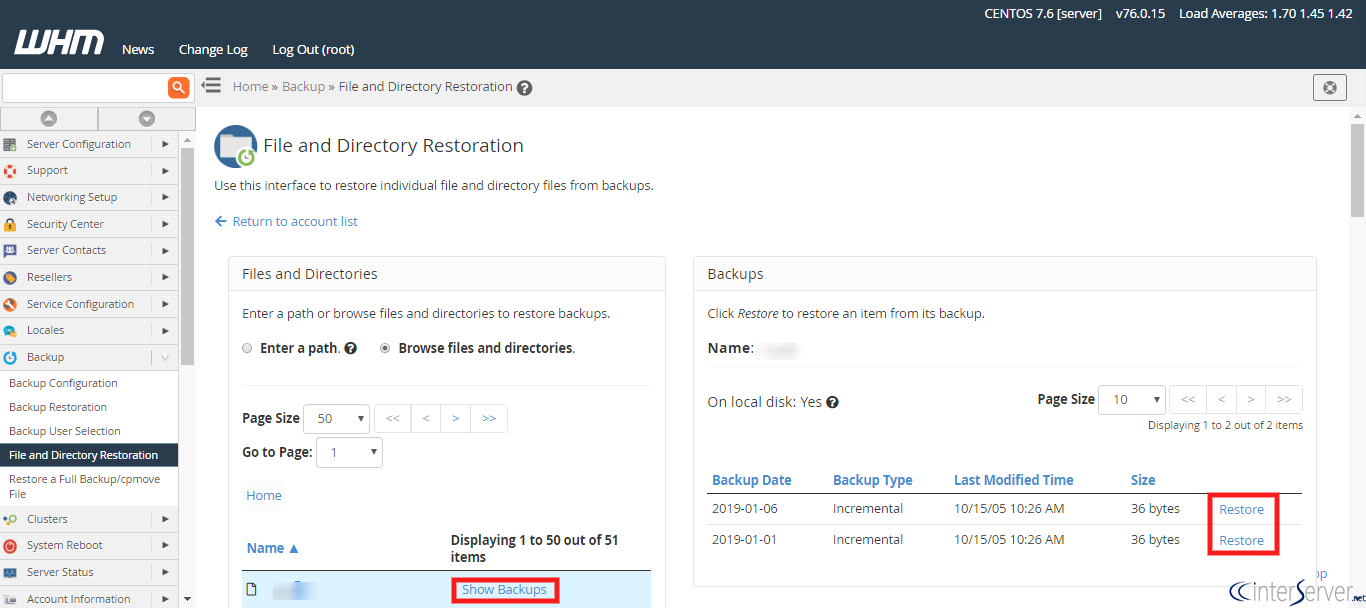Open Backup User Selection in sidebar

click(65, 432)
